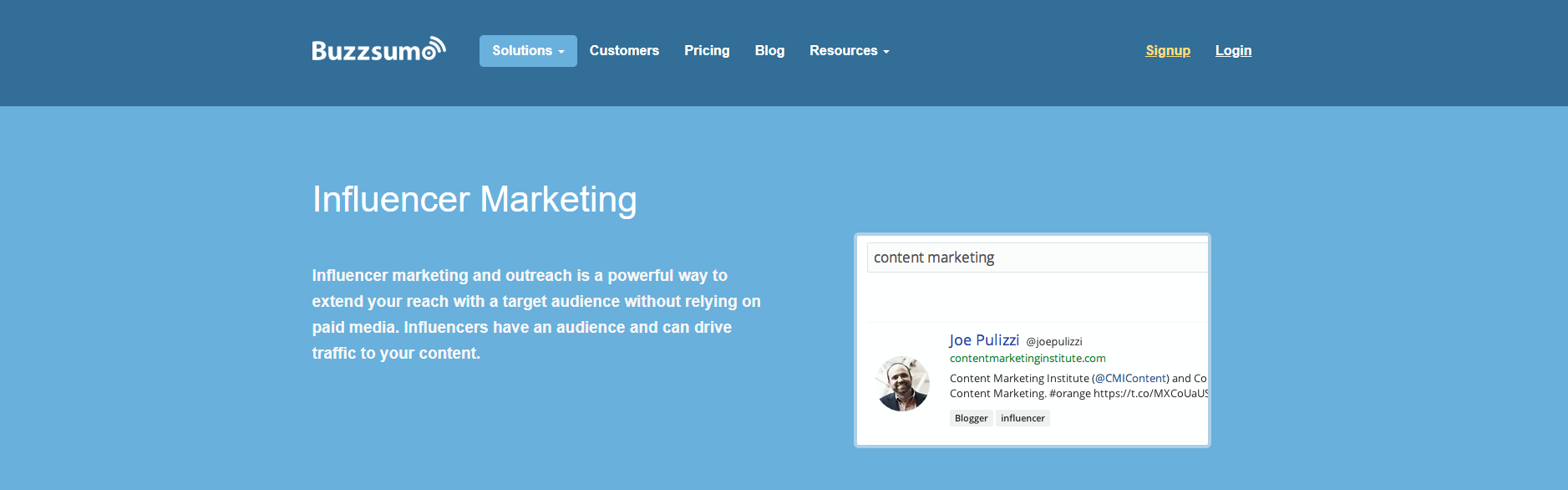Select the Blogger tag
This screenshot has height=490, width=1568.
972,418
